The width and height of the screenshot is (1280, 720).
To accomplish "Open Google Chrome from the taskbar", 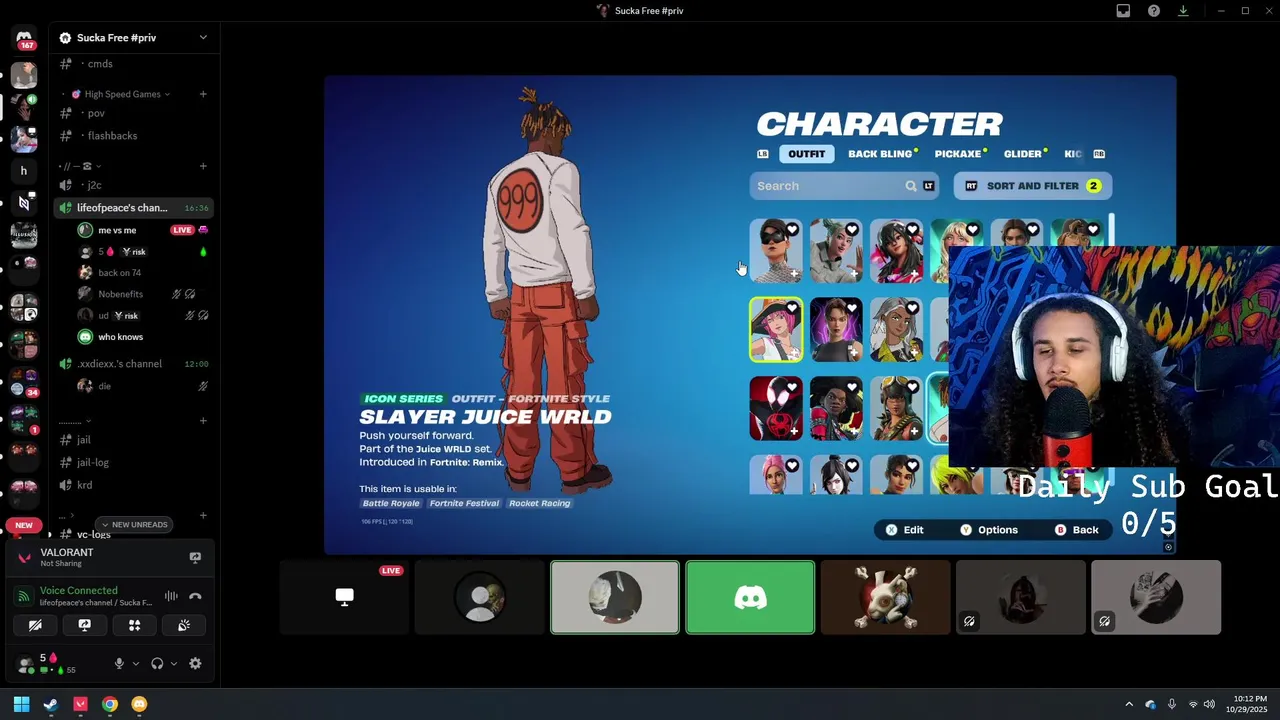I will click(110, 704).
